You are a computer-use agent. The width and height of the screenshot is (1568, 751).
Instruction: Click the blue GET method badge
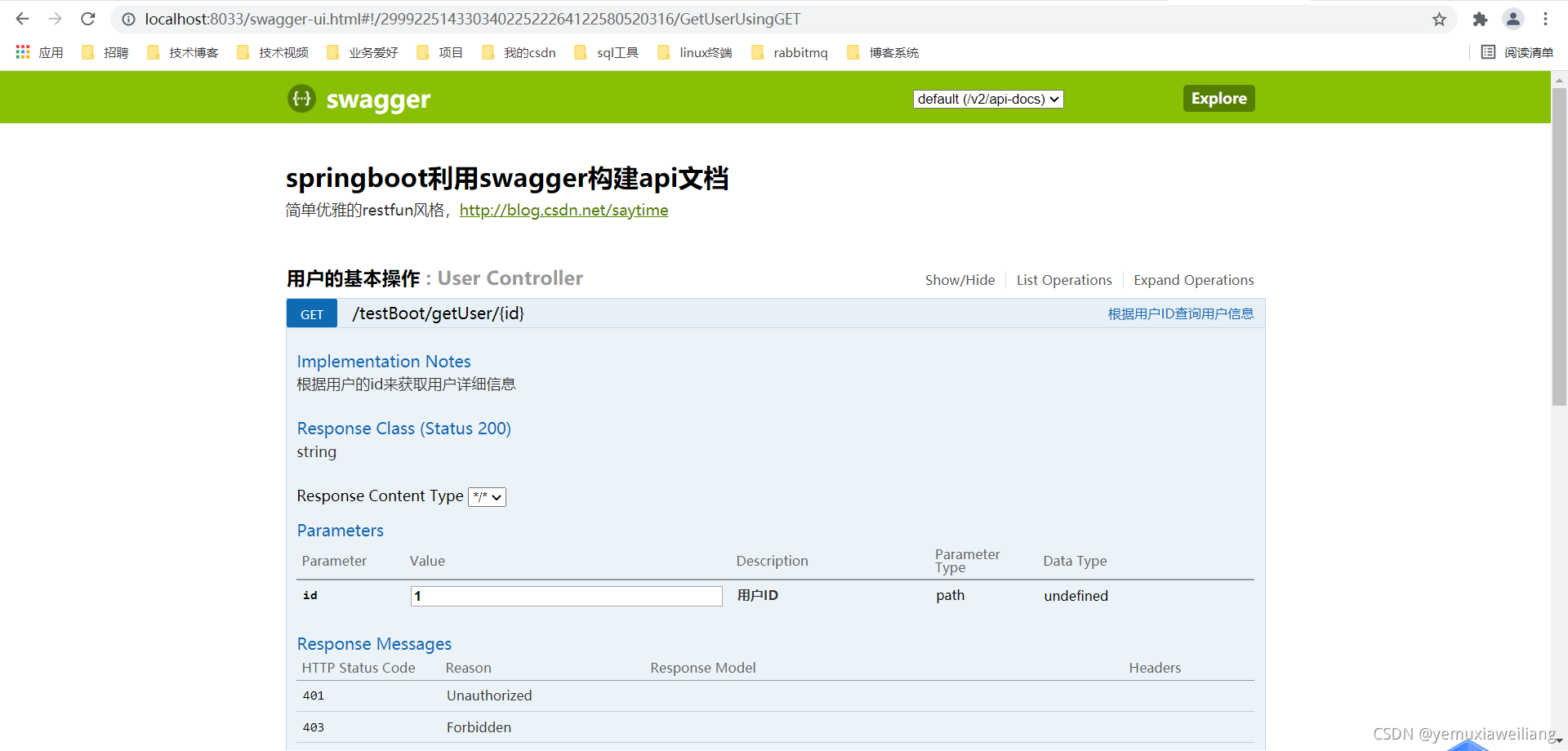click(312, 314)
